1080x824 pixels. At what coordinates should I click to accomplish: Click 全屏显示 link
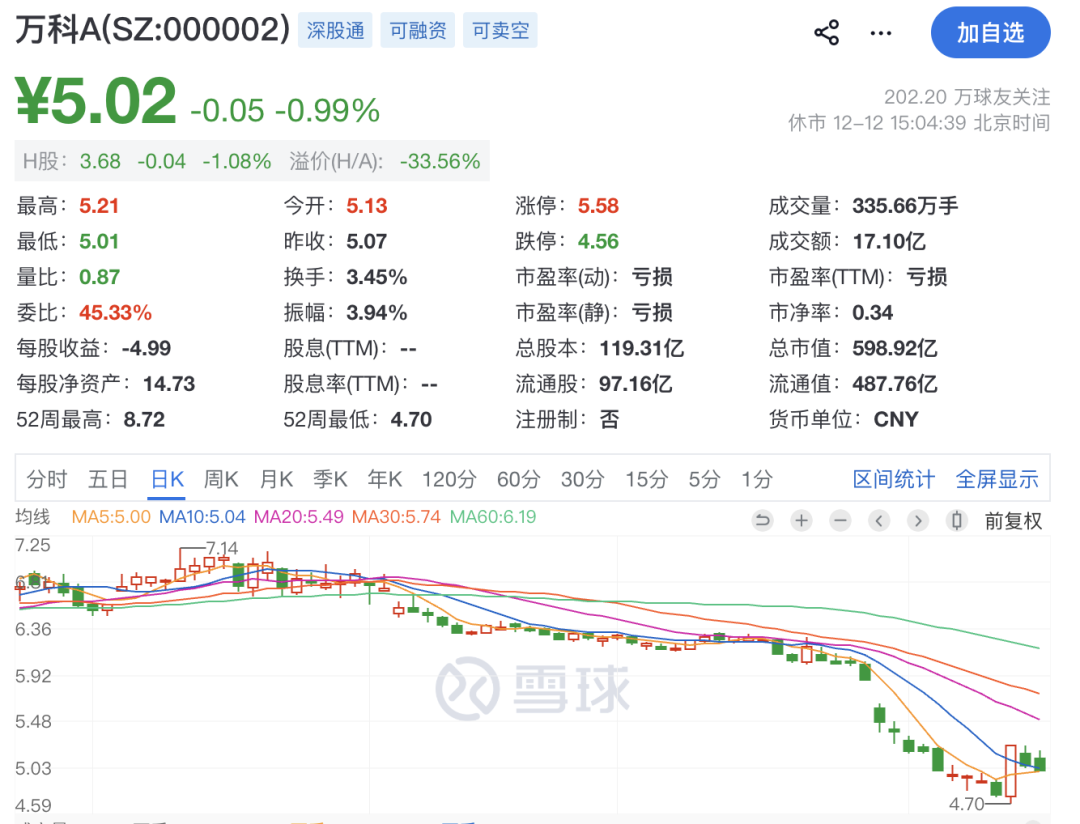pyautogui.click(x=997, y=479)
